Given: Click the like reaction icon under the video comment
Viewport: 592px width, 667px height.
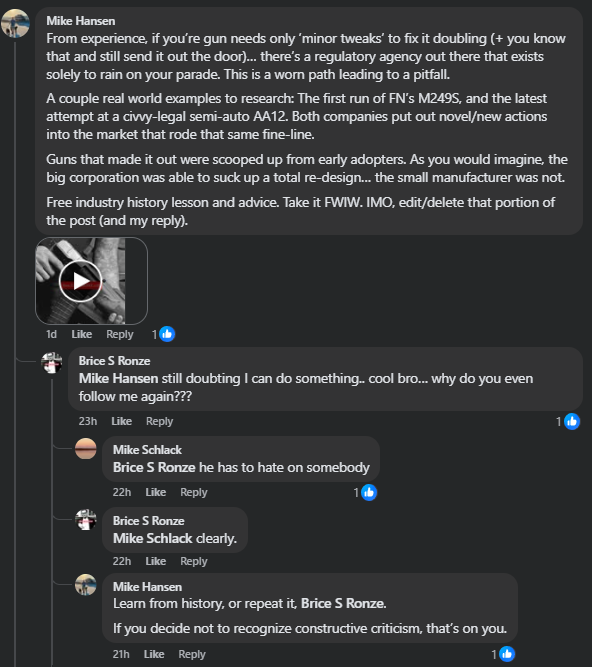Looking at the screenshot, I should tap(167, 334).
